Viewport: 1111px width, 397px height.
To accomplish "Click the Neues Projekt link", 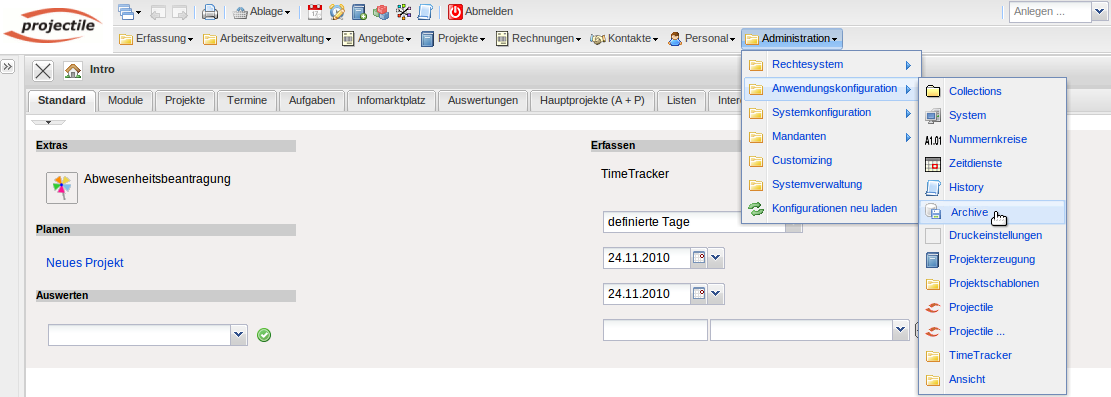I will pos(85,263).
